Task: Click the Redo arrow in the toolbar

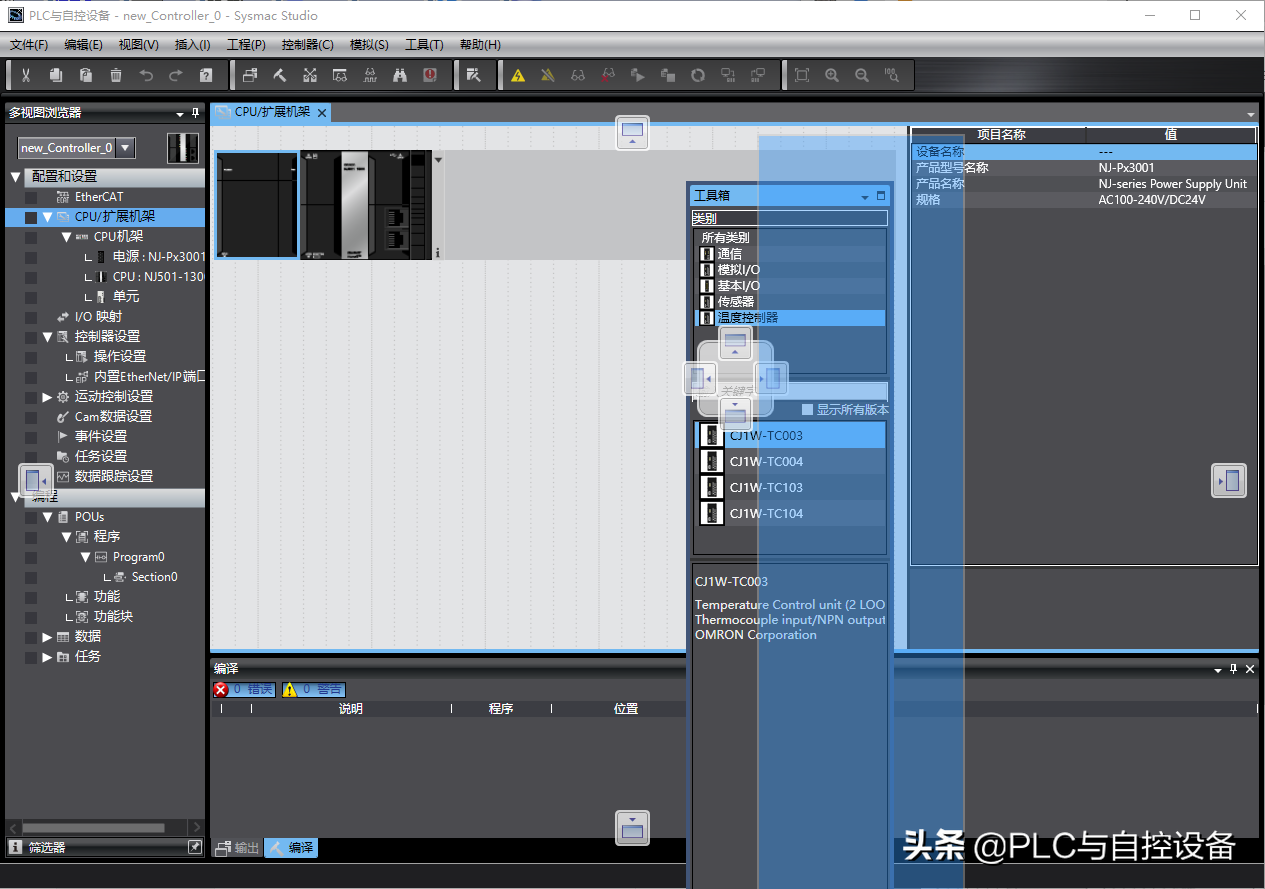Action: pos(176,75)
